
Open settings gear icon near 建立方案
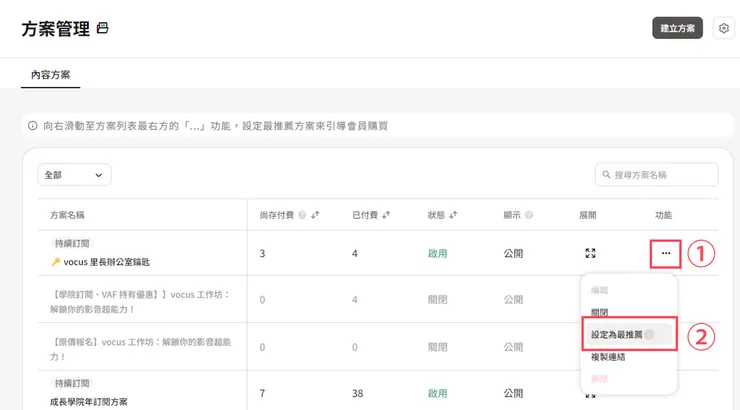[723, 28]
